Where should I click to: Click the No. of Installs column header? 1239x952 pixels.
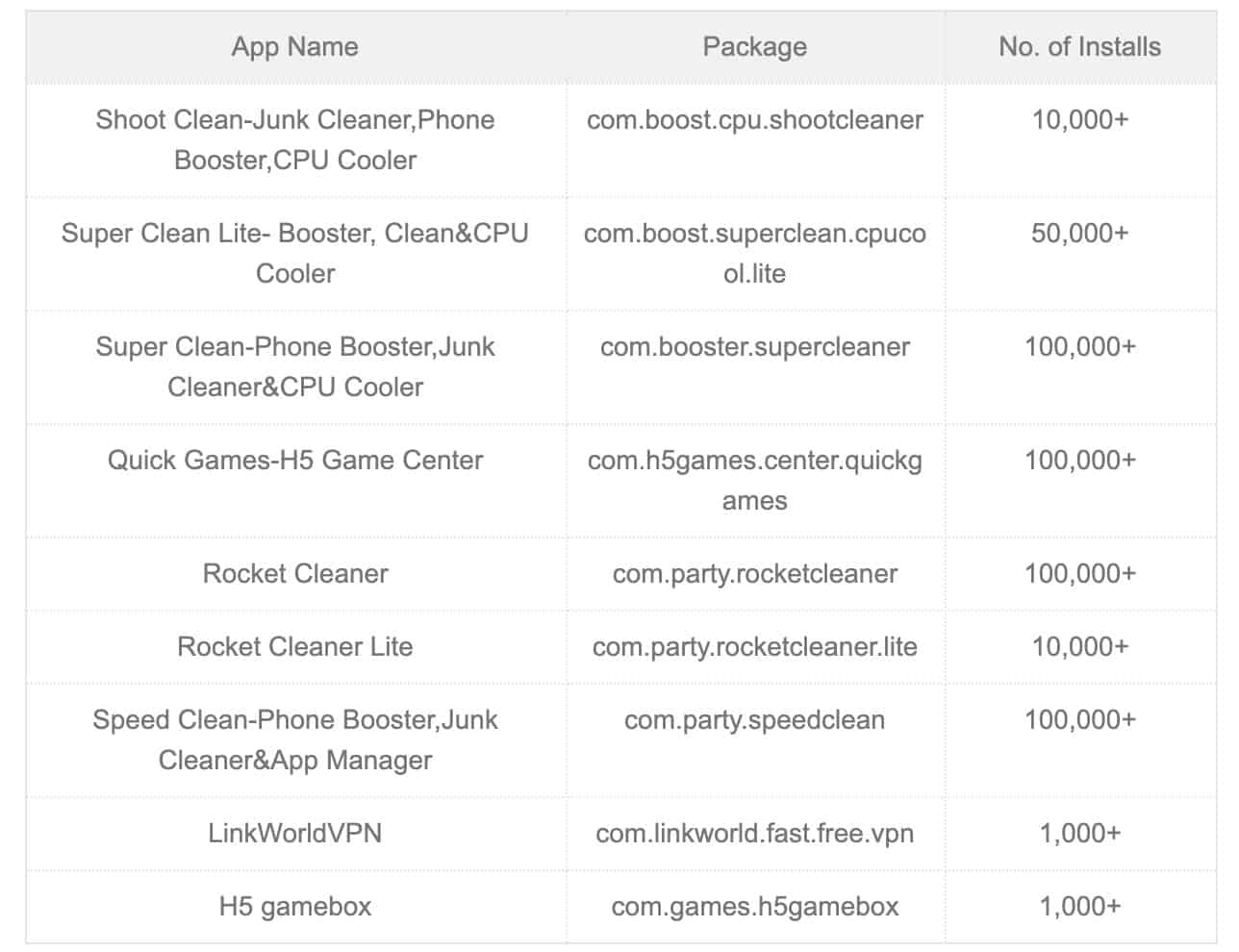(1079, 46)
